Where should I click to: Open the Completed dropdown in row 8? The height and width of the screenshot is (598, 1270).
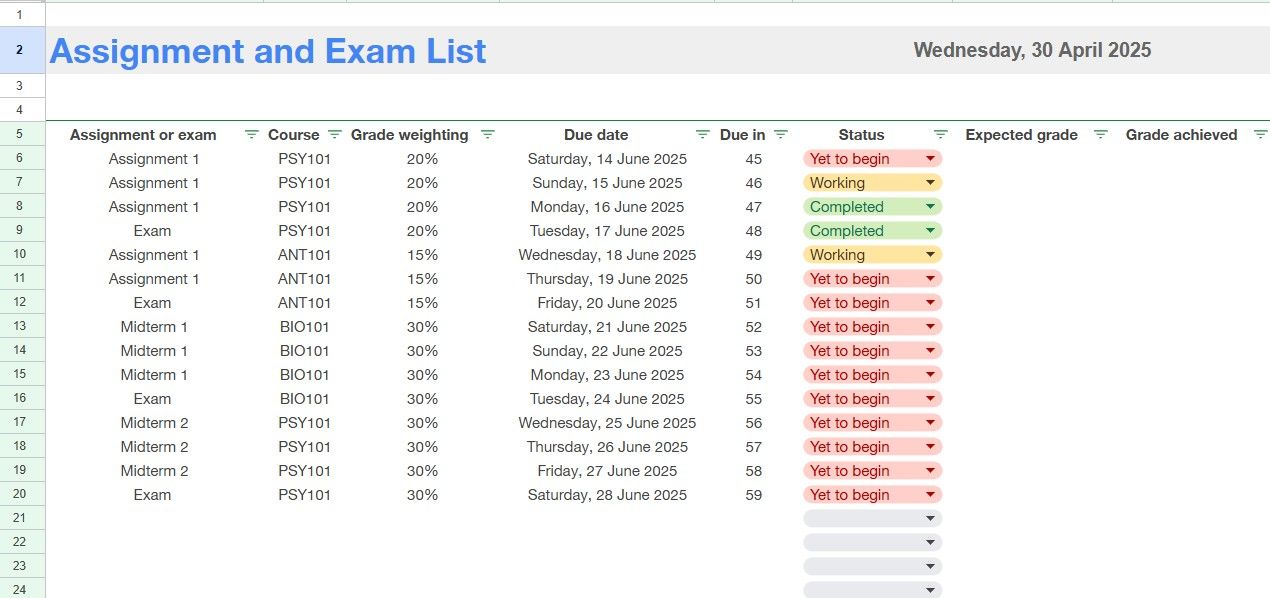931,207
